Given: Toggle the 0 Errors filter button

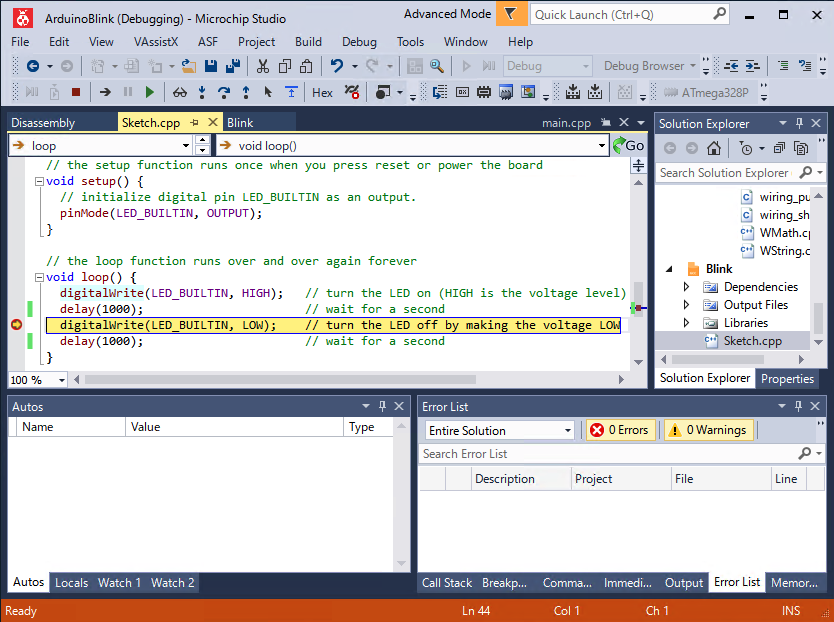Looking at the screenshot, I should pyautogui.click(x=620, y=430).
